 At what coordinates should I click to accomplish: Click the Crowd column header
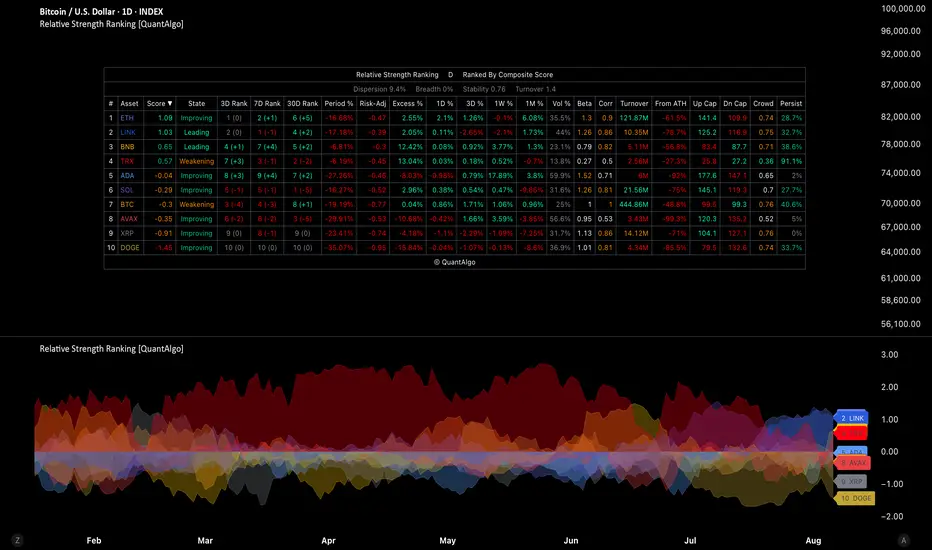coord(763,103)
